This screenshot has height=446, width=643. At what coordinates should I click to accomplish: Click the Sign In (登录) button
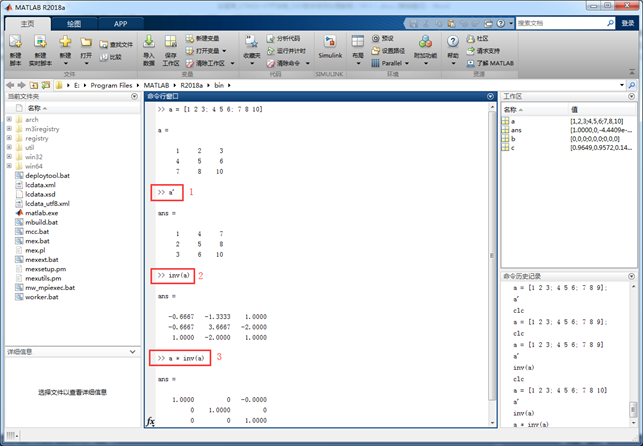[x=628, y=23]
